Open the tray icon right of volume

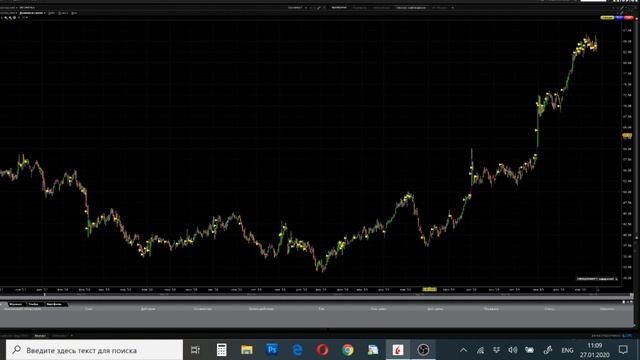coord(529,350)
